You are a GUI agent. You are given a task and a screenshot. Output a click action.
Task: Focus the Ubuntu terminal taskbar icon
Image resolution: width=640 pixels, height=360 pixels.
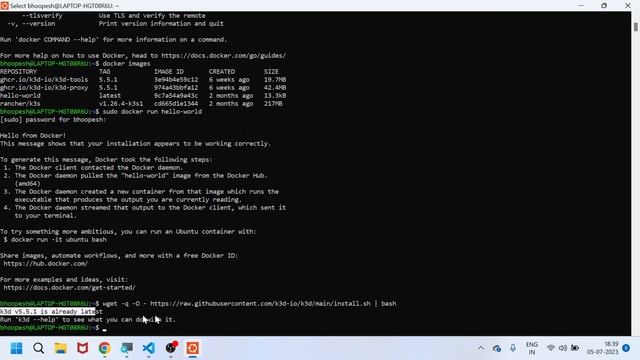click(x=193, y=348)
